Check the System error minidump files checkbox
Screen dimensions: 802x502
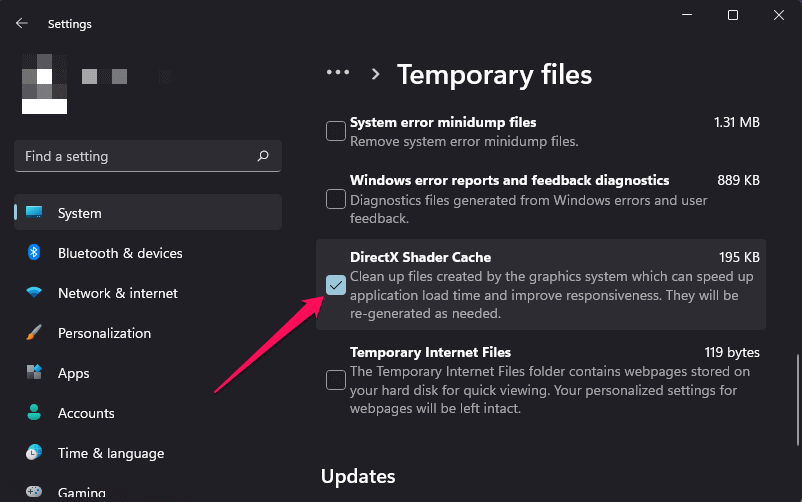click(x=336, y=131)
